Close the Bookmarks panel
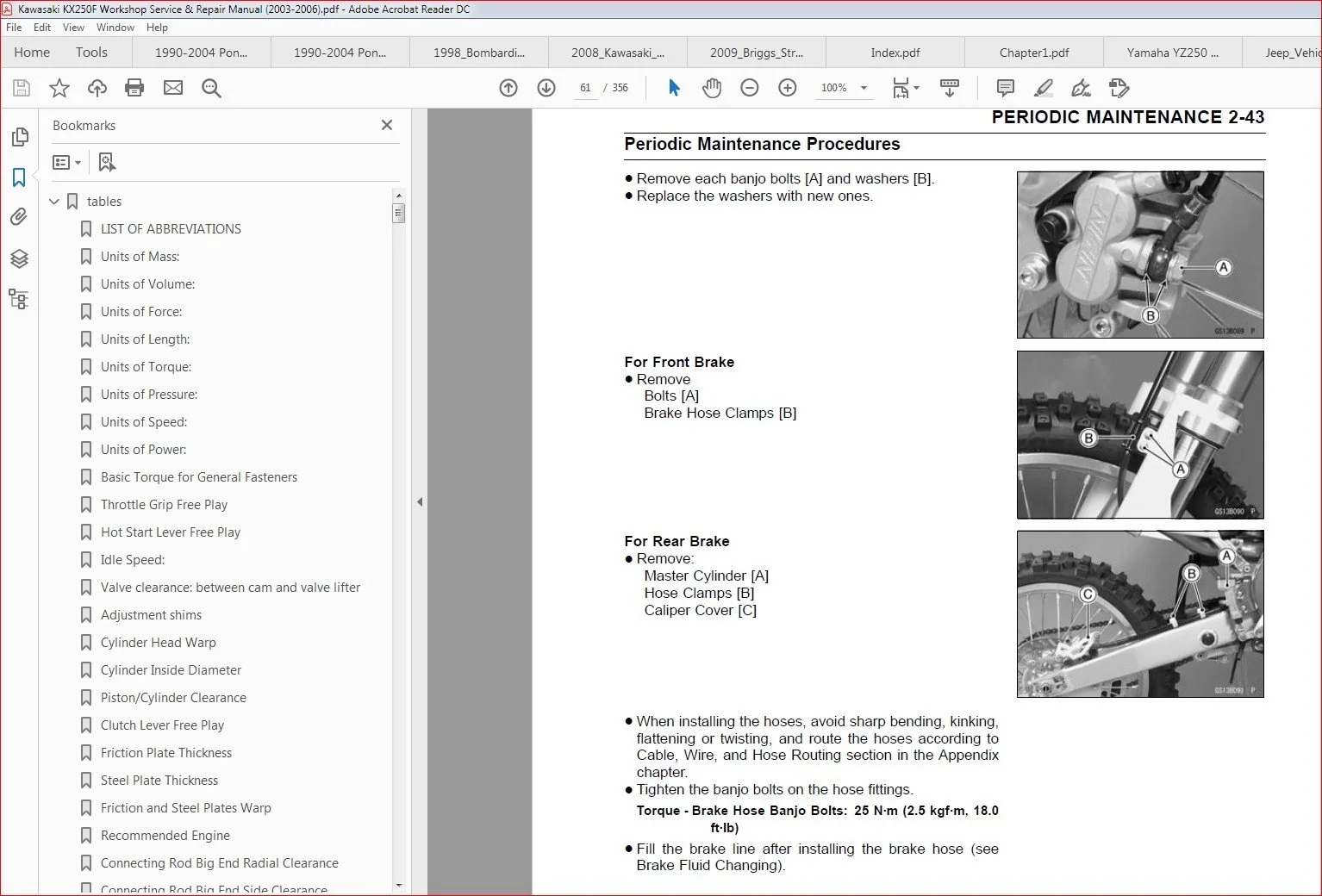Image resolution: width=1322 pixels, height=896 pixels. point(387,125)
